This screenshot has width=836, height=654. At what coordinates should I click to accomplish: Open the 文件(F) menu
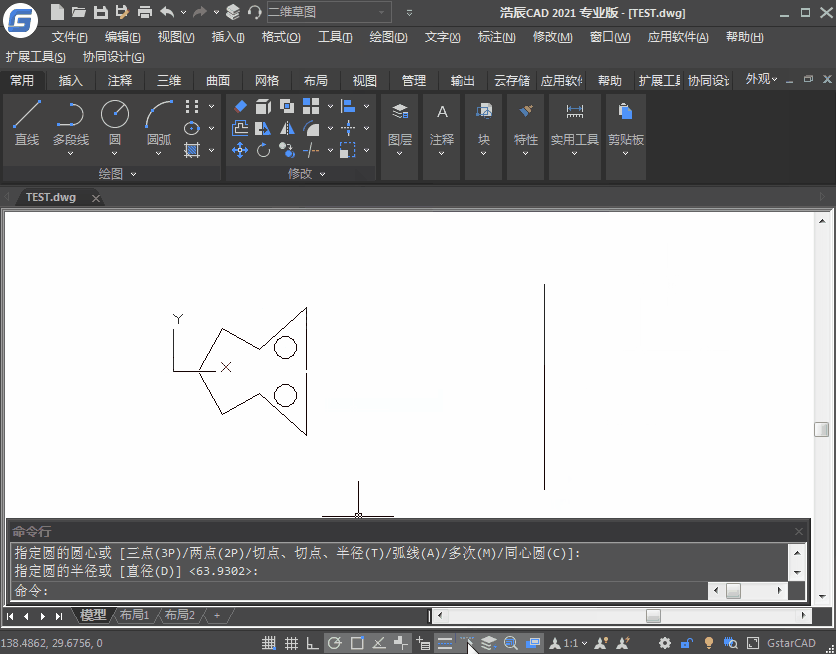69,37
